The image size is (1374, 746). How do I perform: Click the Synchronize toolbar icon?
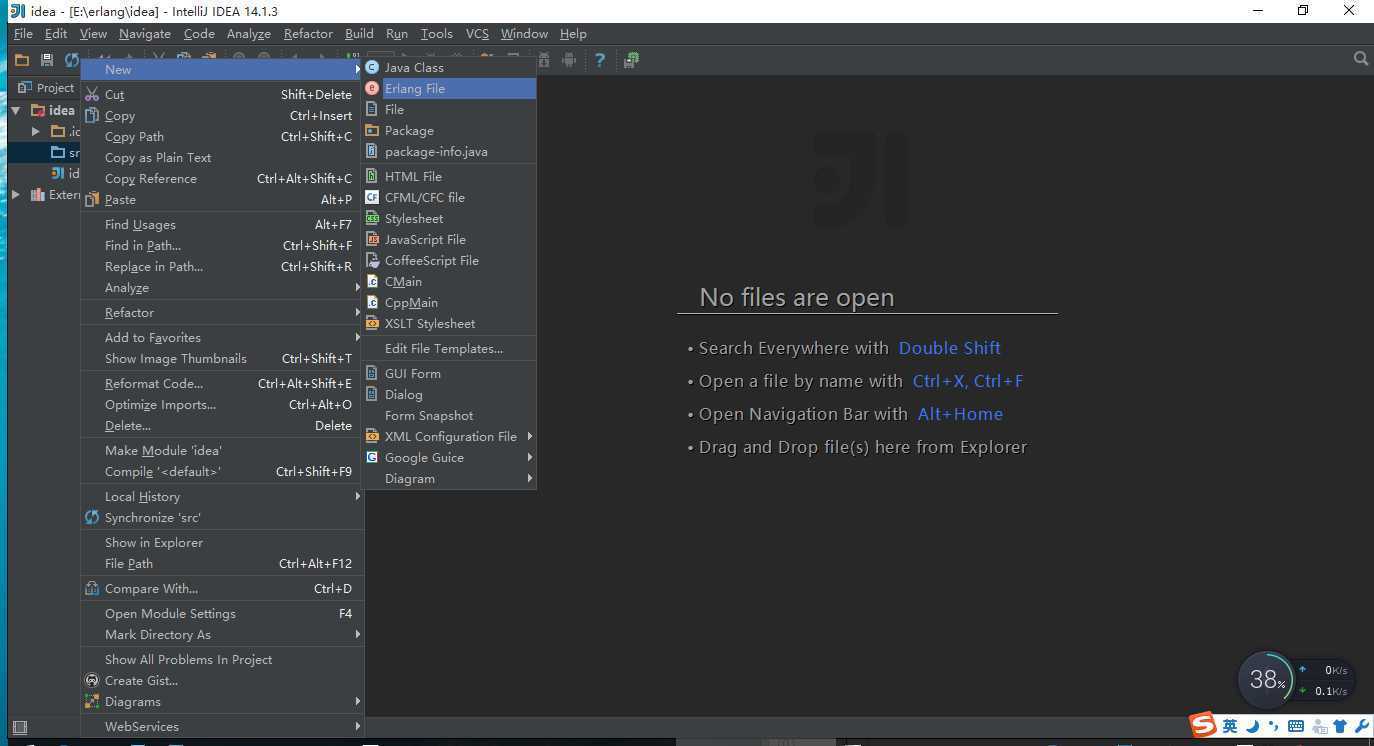[71, 60]
